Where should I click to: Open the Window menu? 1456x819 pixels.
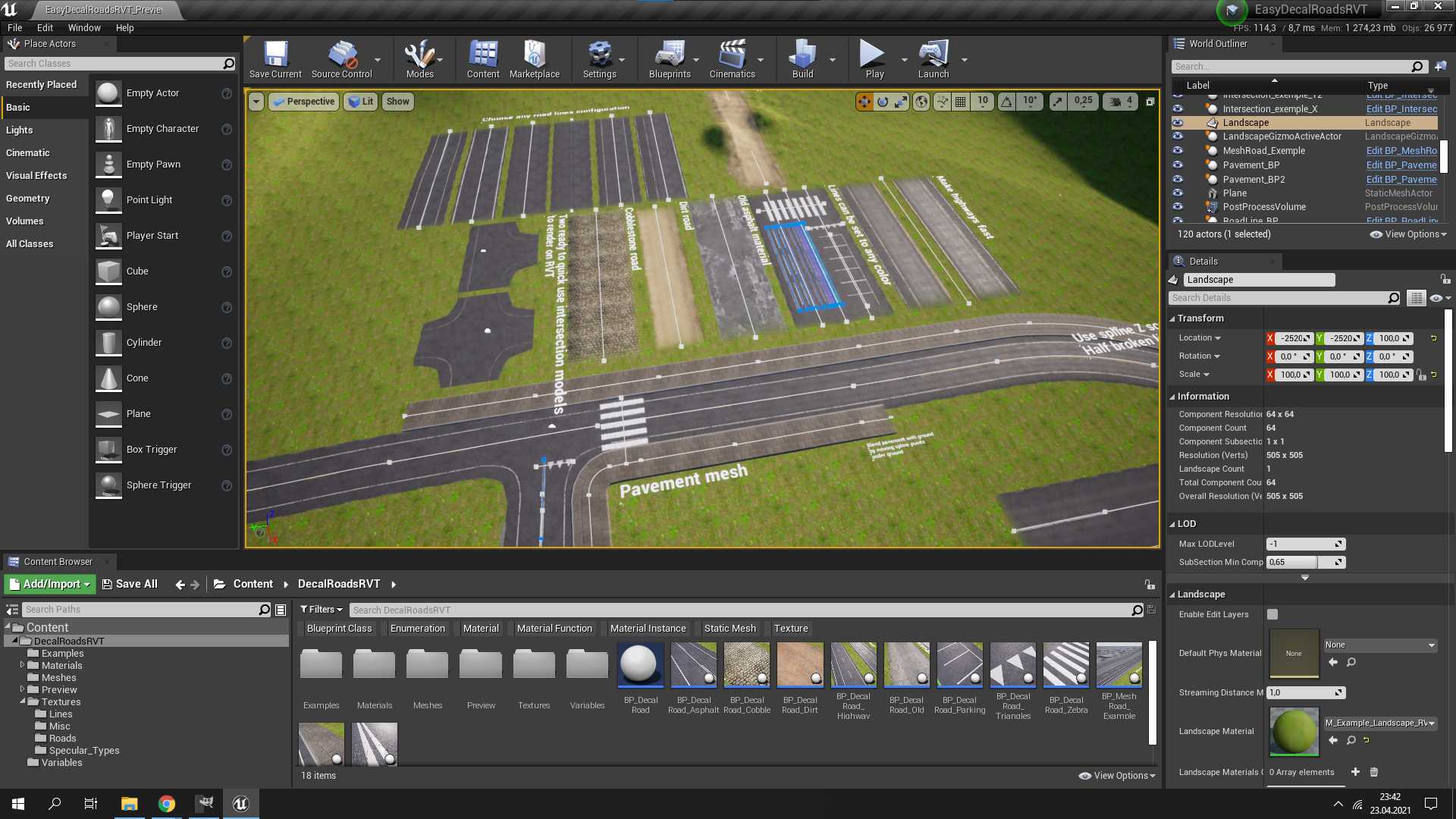[84, 28]
